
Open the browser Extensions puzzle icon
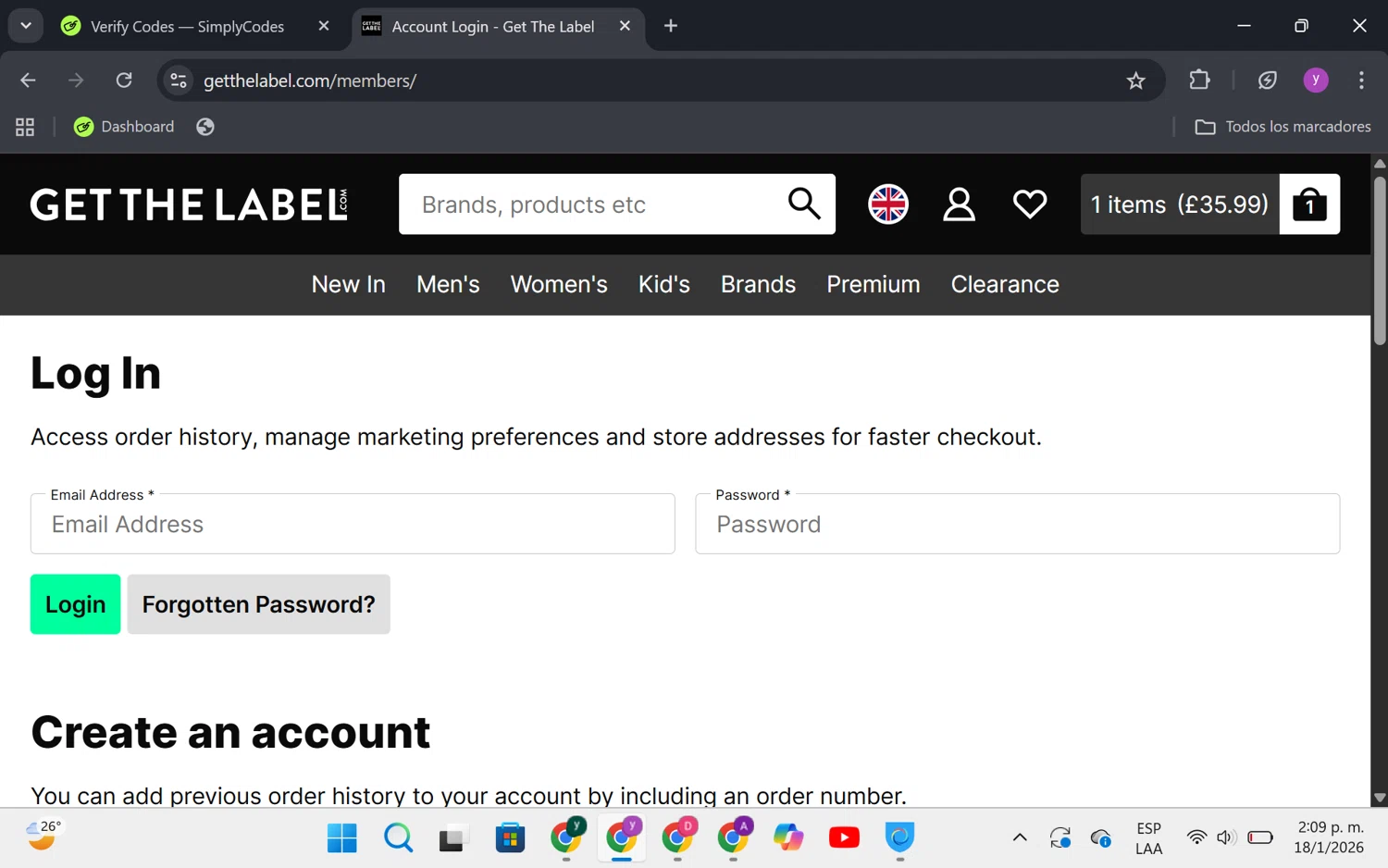(1199, 81)
